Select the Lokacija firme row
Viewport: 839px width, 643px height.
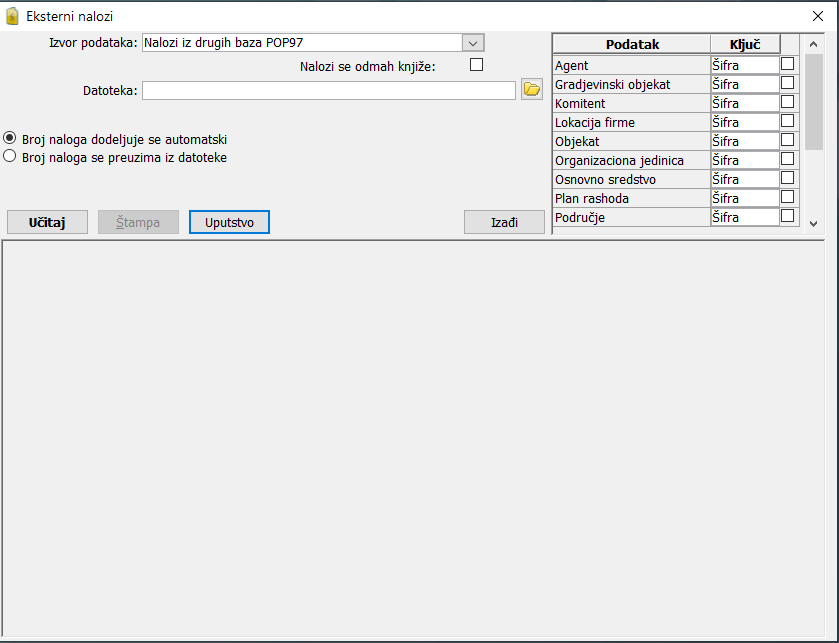click(630, 123)
